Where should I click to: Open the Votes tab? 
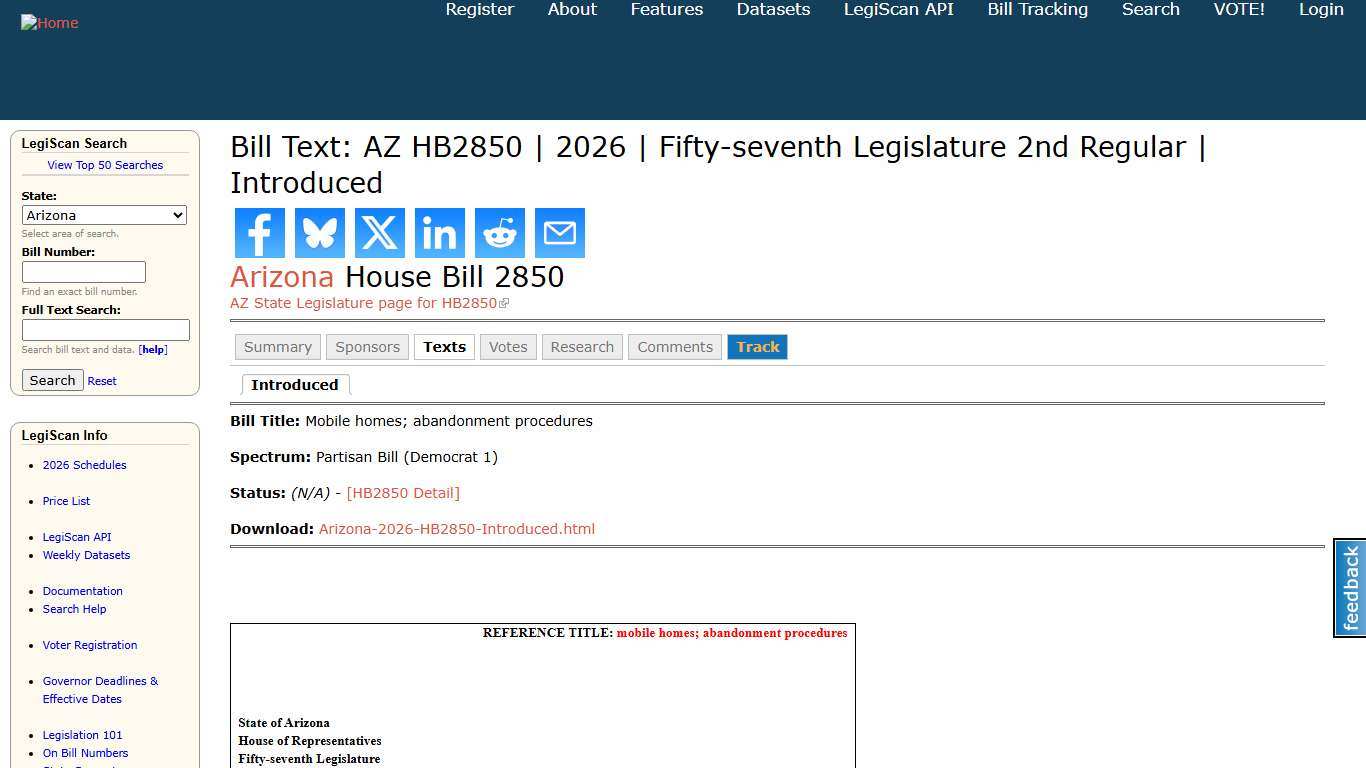[508, 346]
